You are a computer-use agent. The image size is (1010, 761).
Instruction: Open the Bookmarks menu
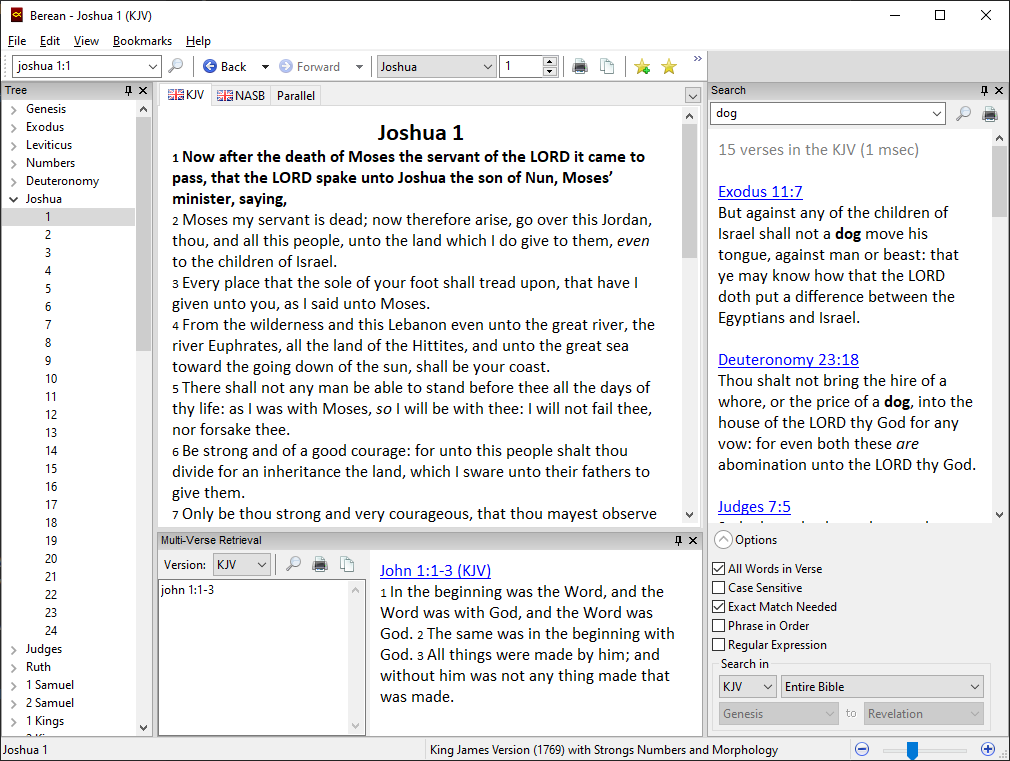(x=142, y=41)
